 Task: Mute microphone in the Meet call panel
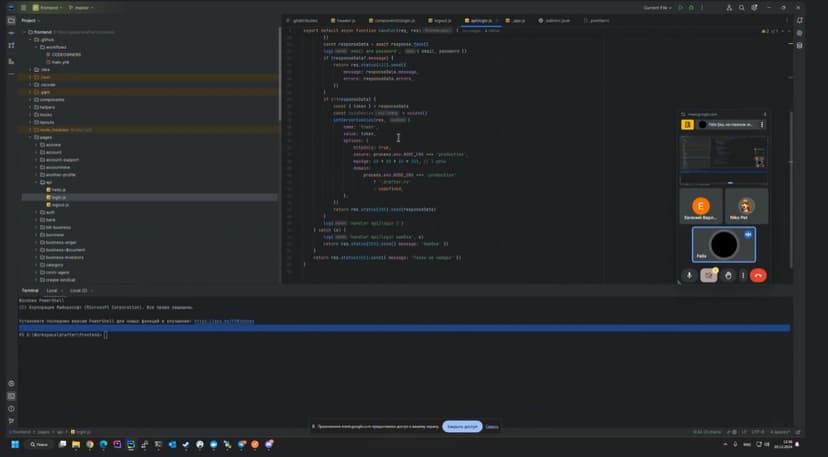coord(689,275)
